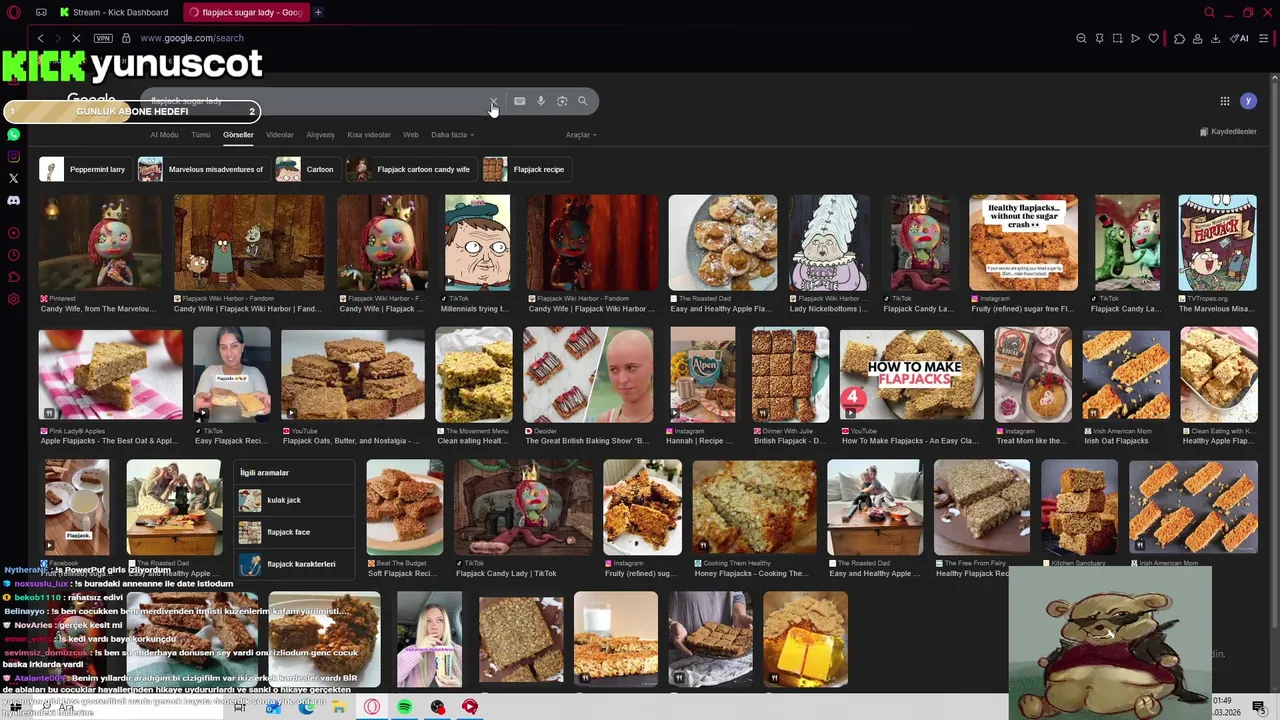Open the TVTropes Flapjack poster thumbnail
Viewport: 1280px width, 720px height.
1217,242
